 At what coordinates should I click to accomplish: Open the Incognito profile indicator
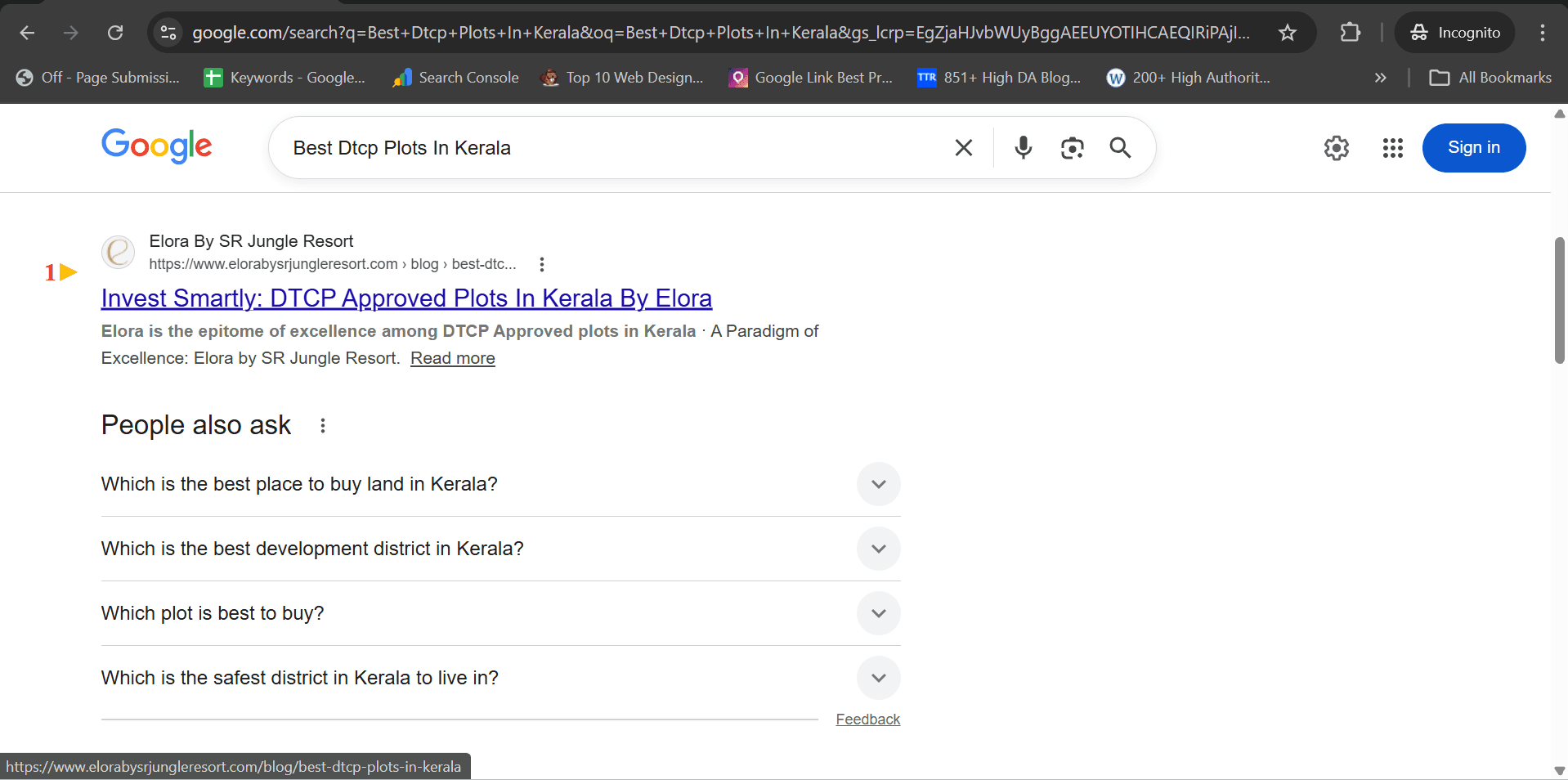point(1455,33)
